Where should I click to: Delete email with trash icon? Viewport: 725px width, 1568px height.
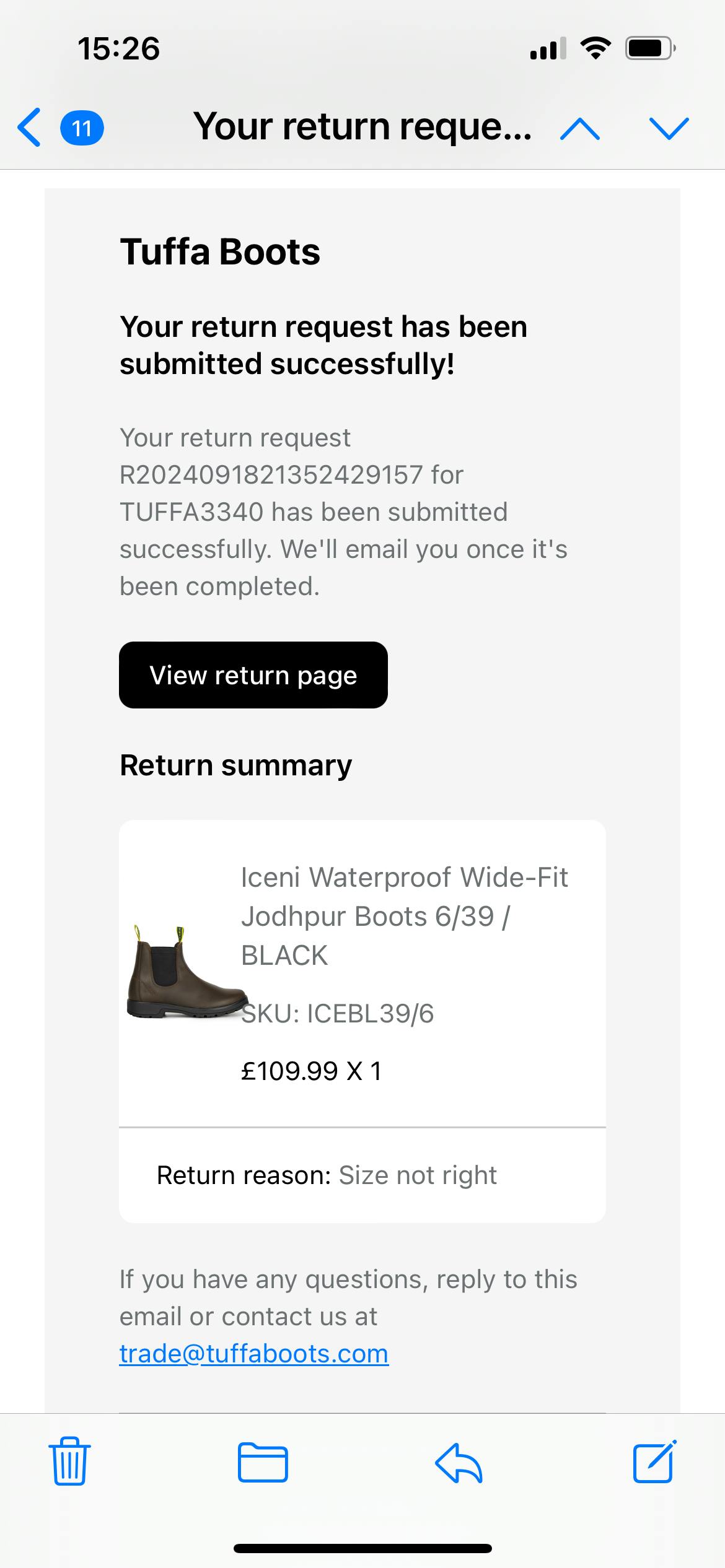pyautogui.click(x=69, y=1461)
